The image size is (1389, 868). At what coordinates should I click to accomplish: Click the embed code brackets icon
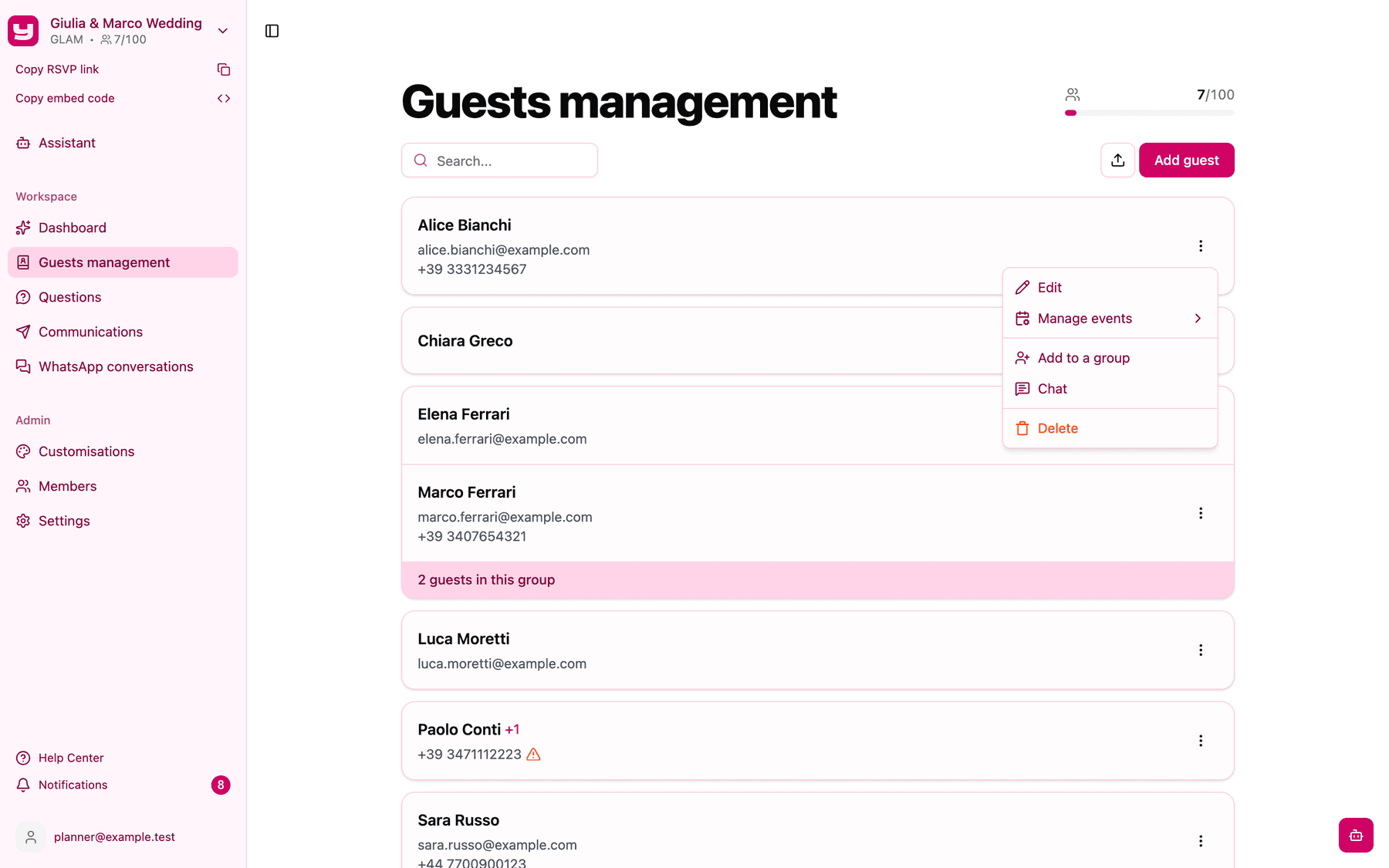pyautogui.click(x=224, y=98)
